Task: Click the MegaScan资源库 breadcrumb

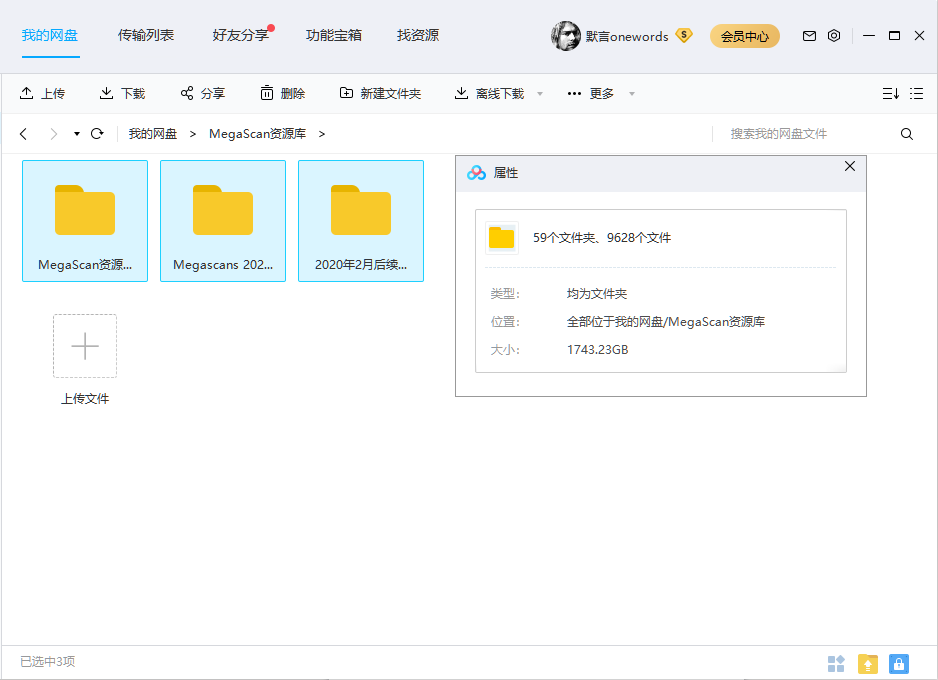Action: tap(257, 134)
